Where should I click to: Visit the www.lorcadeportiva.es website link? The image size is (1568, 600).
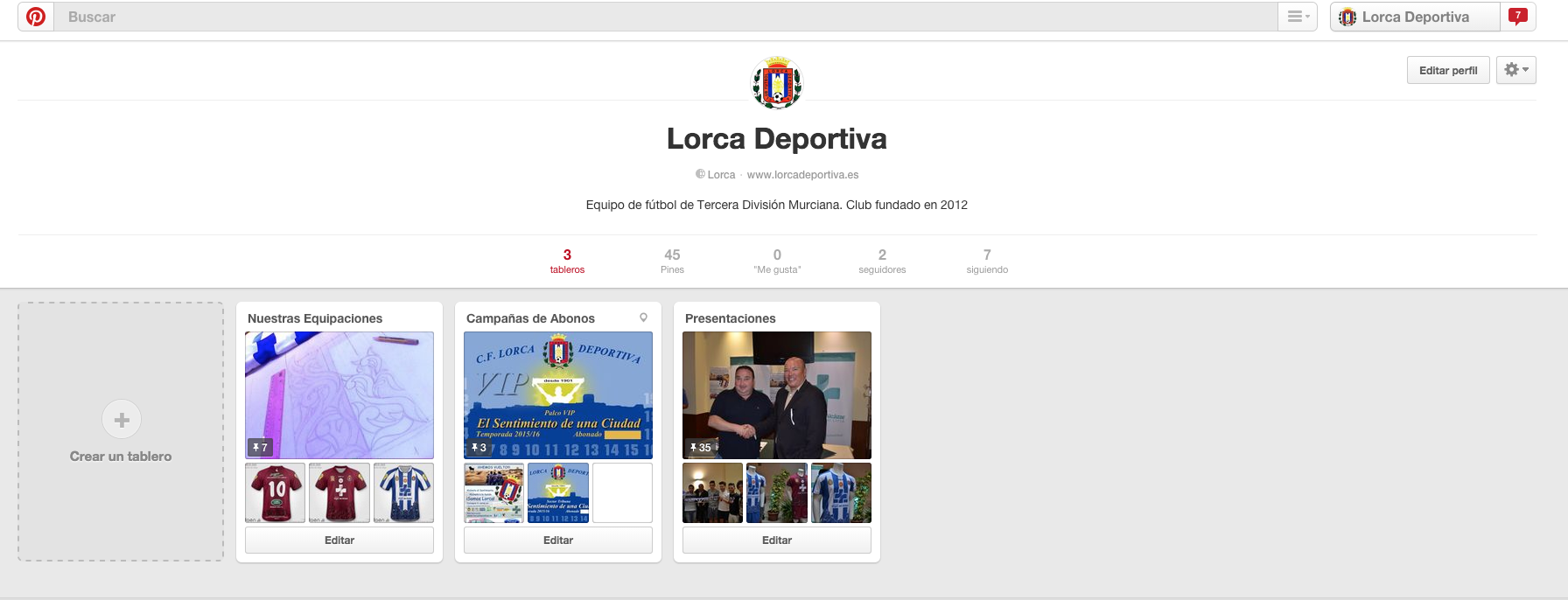coord(802,175)
